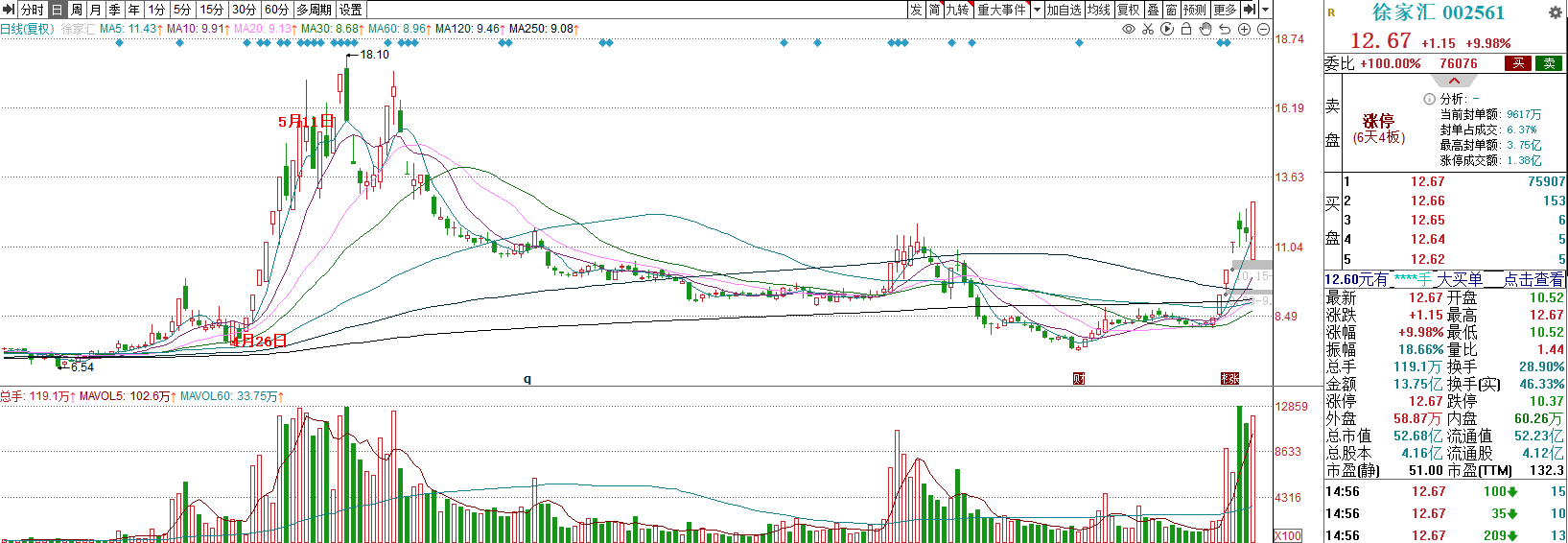Select the hand pan tool icon

1205,29
